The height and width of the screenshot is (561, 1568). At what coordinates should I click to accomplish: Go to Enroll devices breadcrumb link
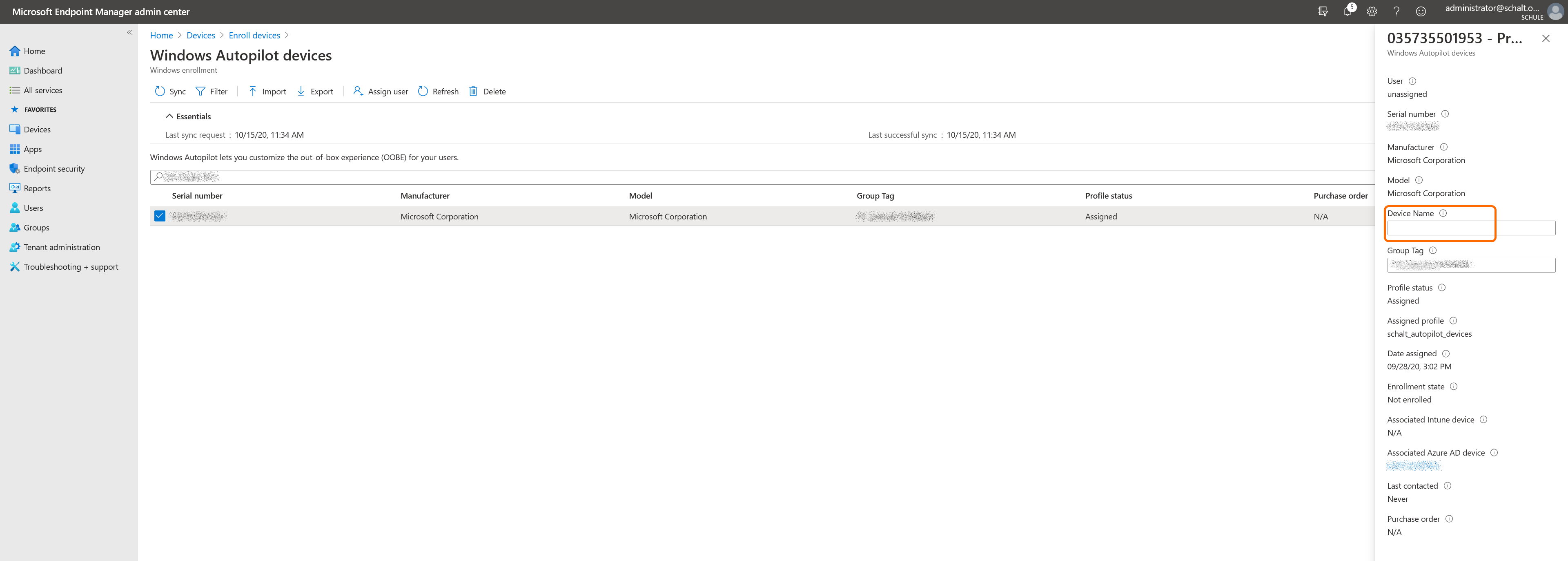[254, 35]
